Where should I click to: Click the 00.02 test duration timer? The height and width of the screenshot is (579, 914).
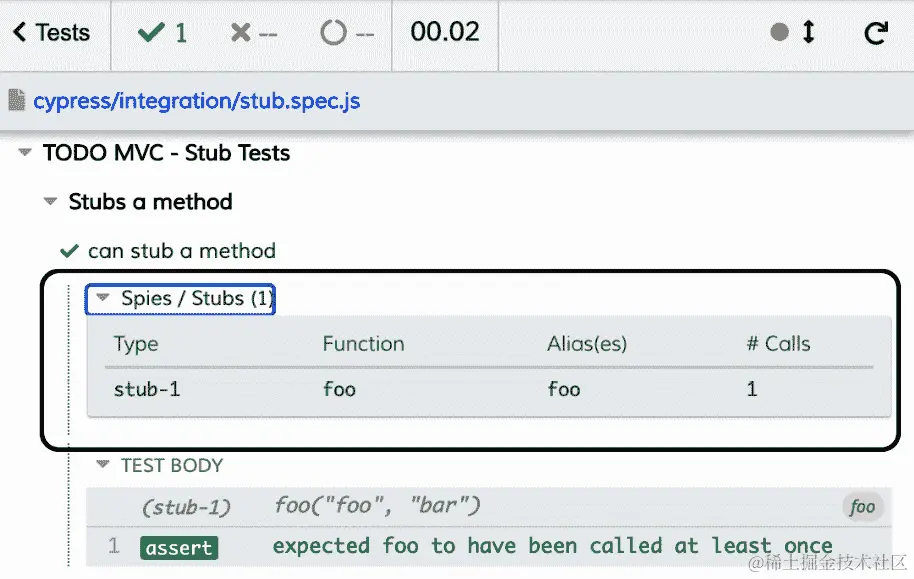(x=445, y=32)
